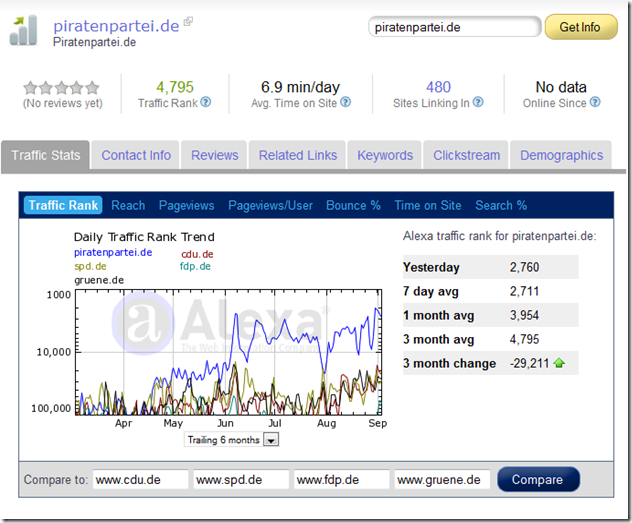Select the Time on Site chart tab
Viewport: 632px width, 523px height.
click(428, 205)
